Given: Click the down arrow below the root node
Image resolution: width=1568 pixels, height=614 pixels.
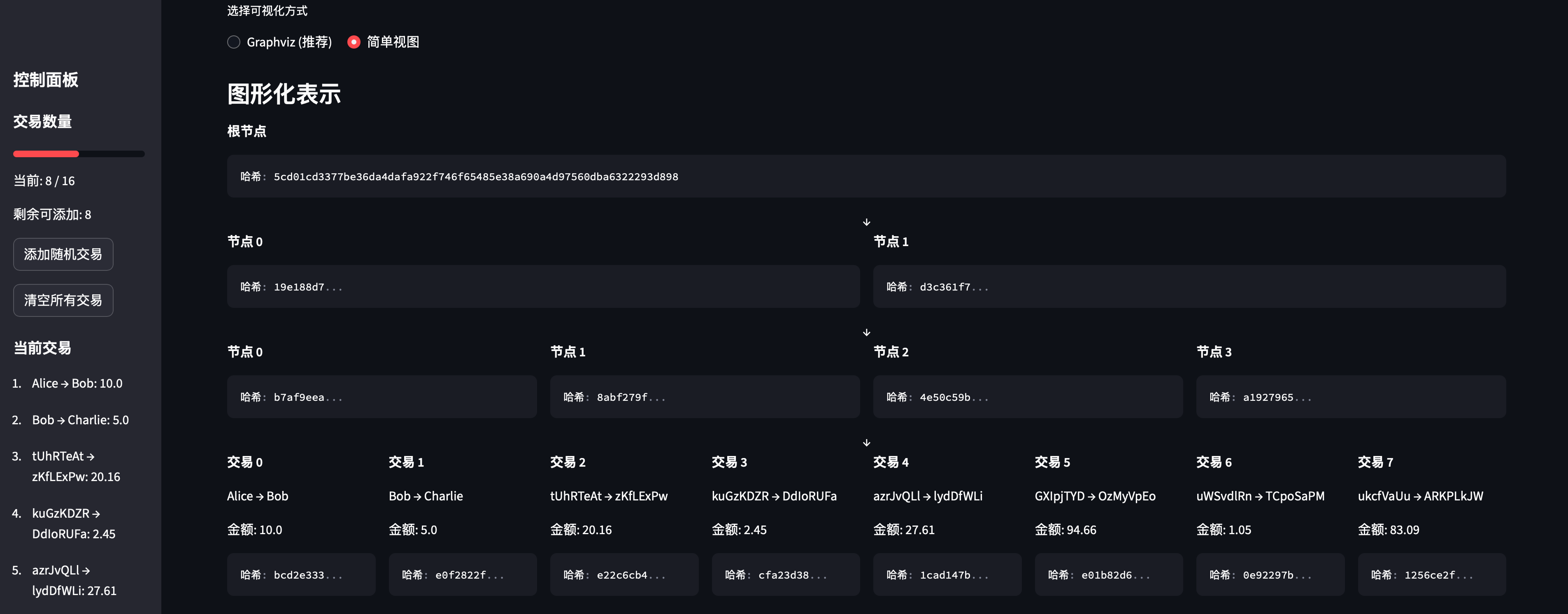Looking at the screenshot, I should tap(866, 221).
